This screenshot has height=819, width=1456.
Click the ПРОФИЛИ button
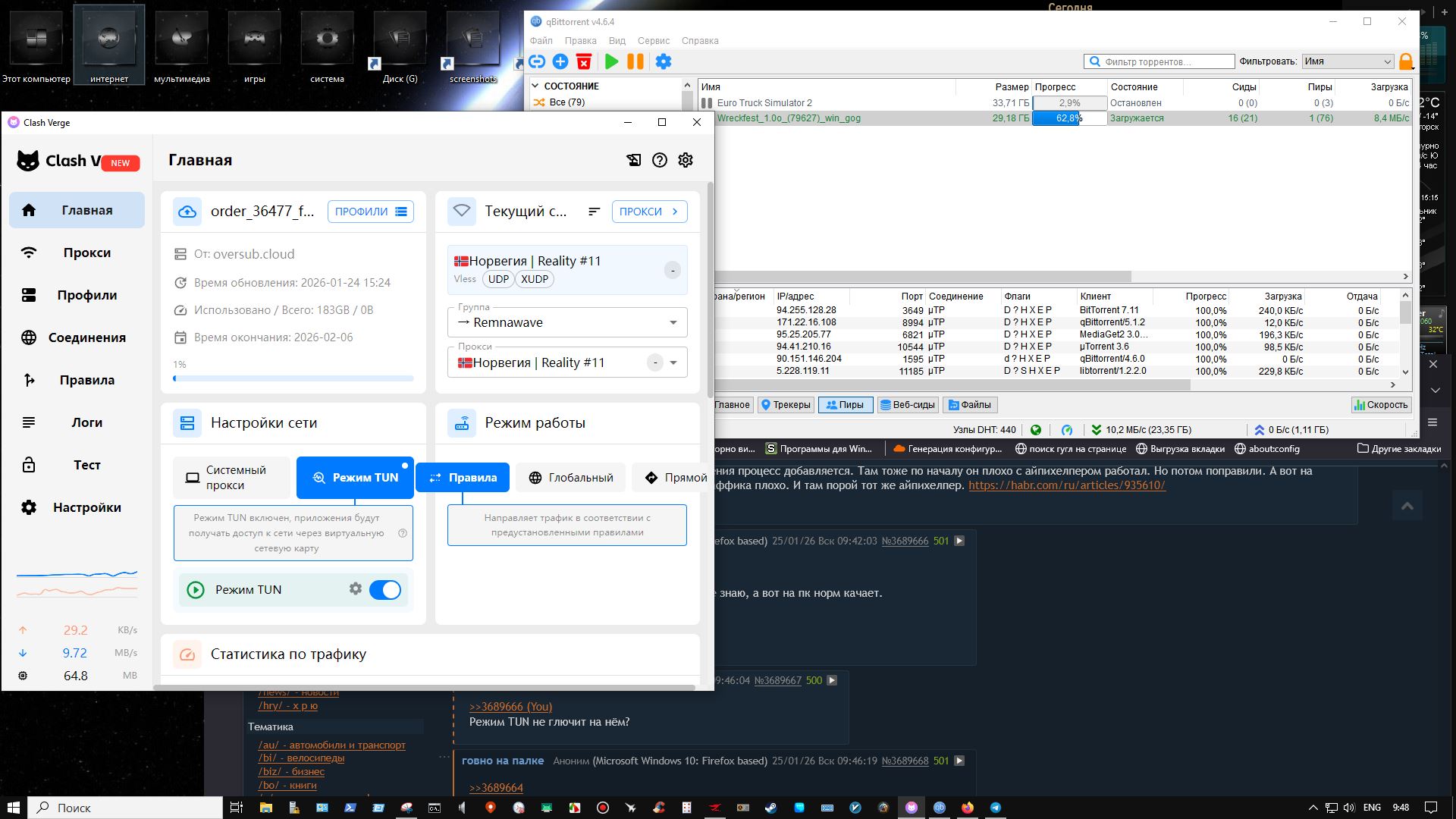(x=370, y=212)
